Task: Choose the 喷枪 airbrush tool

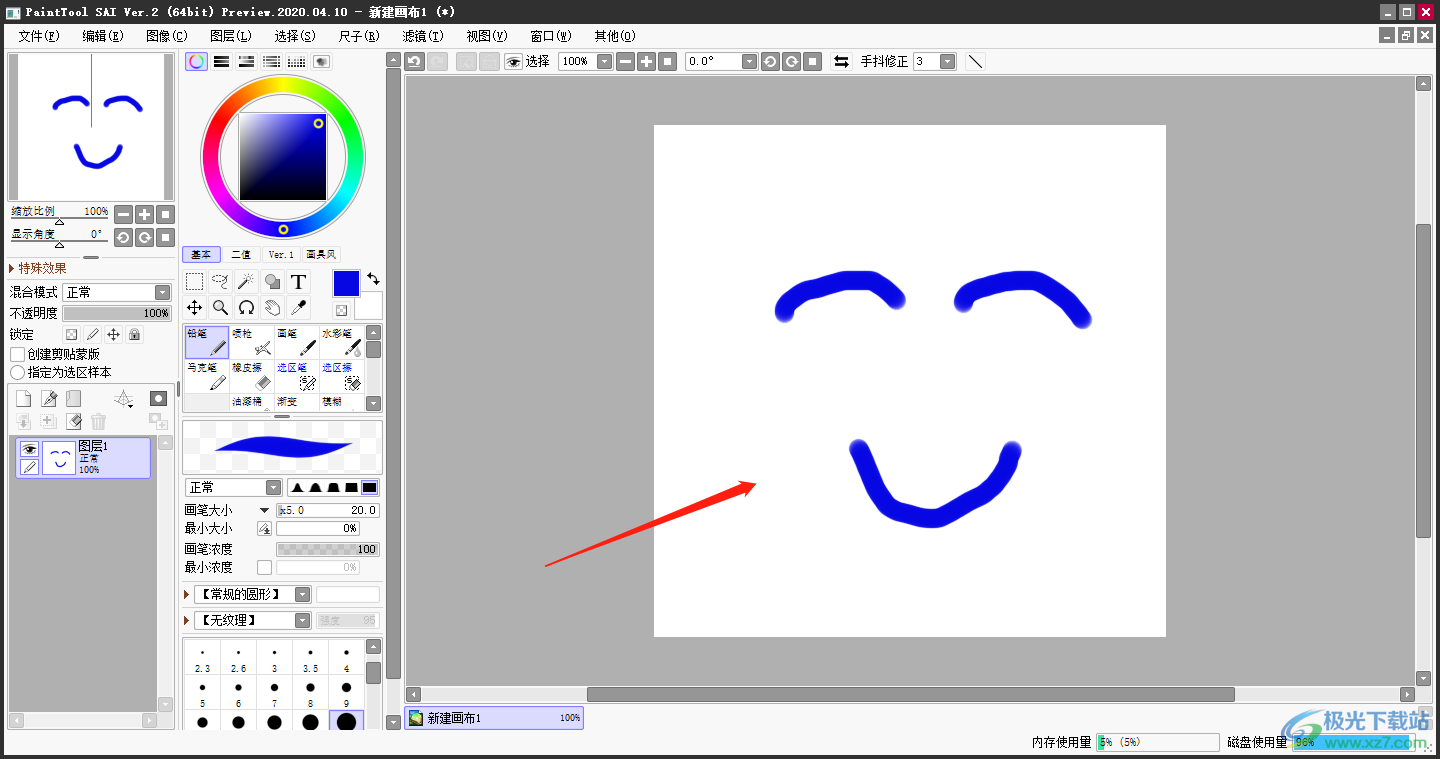Action: point(252,342)
